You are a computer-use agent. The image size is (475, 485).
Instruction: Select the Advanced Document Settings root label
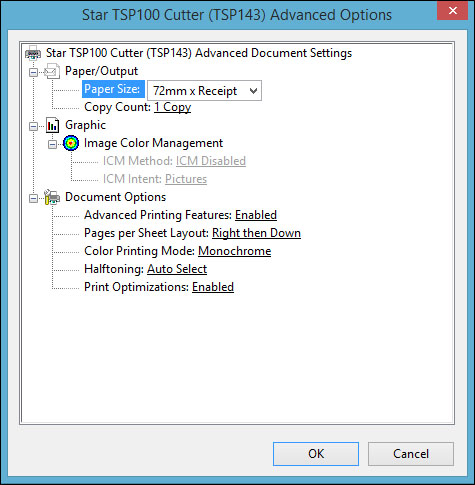click(199, 53)
